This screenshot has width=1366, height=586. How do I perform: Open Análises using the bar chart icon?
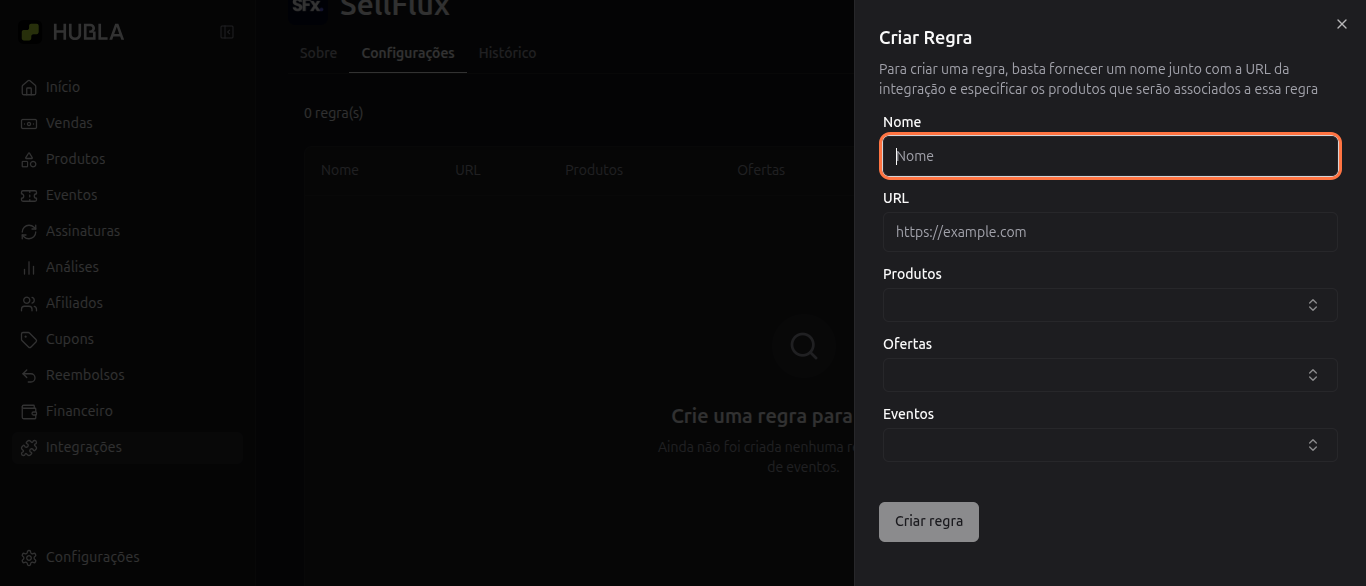coord(29,268)
